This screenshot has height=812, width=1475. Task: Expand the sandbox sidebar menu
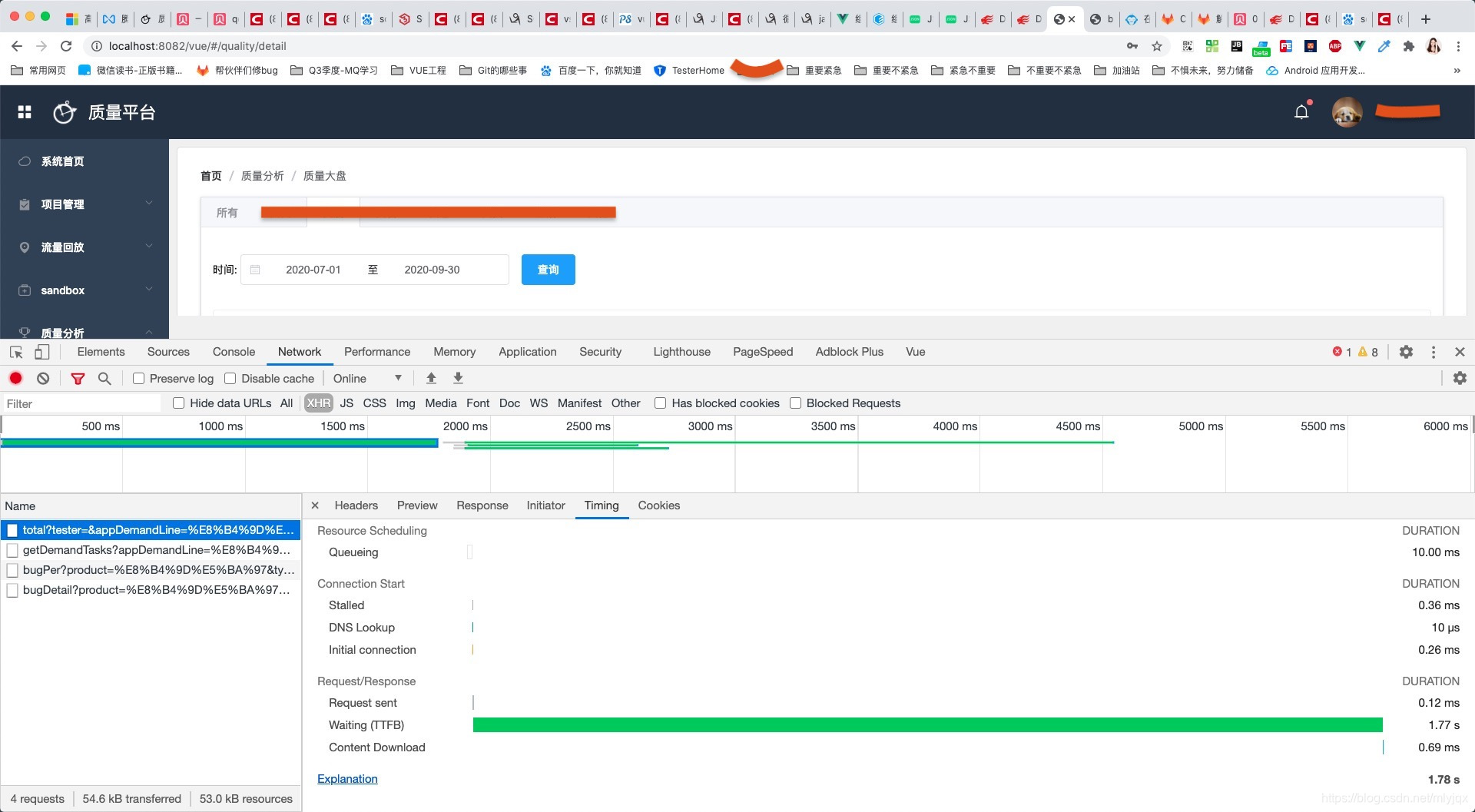pos(85,290)
